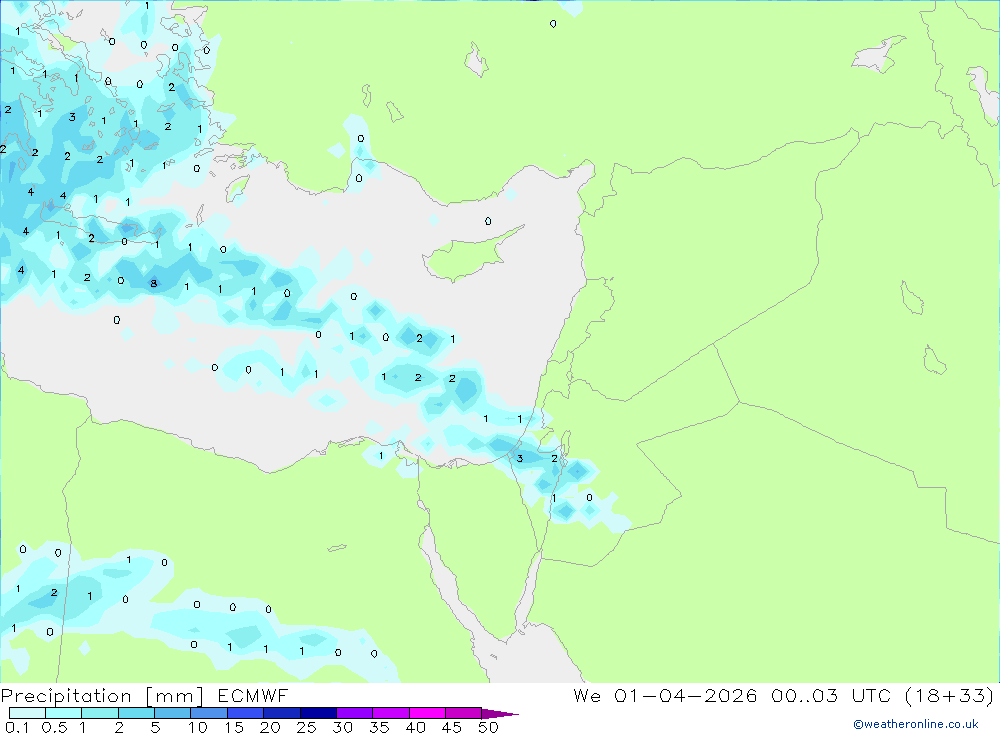
Task: Select the date text "We 01-04-2026"
Action: (x=665, y=695)
